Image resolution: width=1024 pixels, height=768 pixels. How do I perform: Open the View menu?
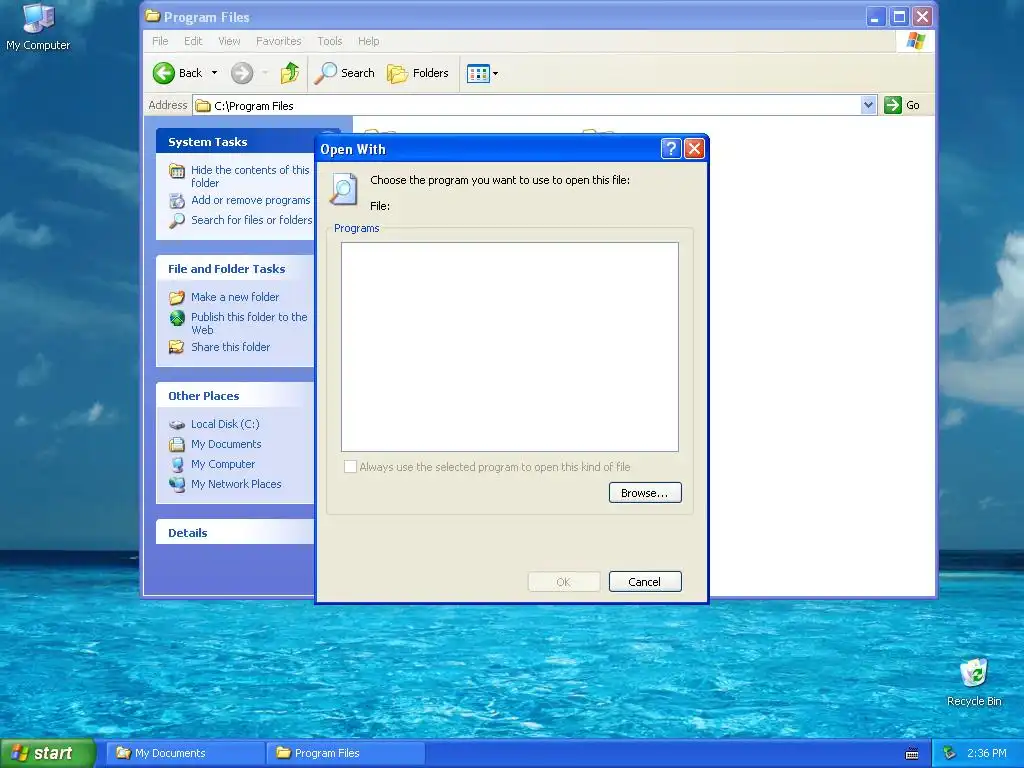pos(229,41)
